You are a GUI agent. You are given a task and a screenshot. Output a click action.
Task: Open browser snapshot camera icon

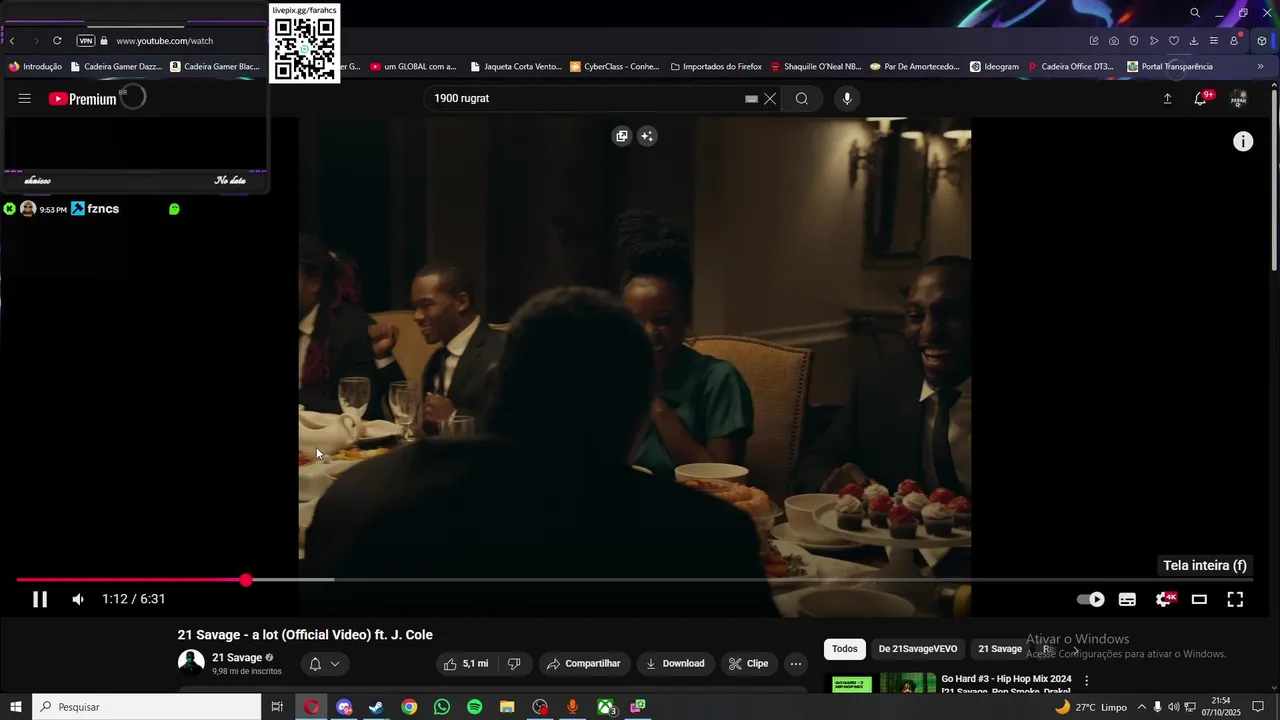tap(1114, 41)
